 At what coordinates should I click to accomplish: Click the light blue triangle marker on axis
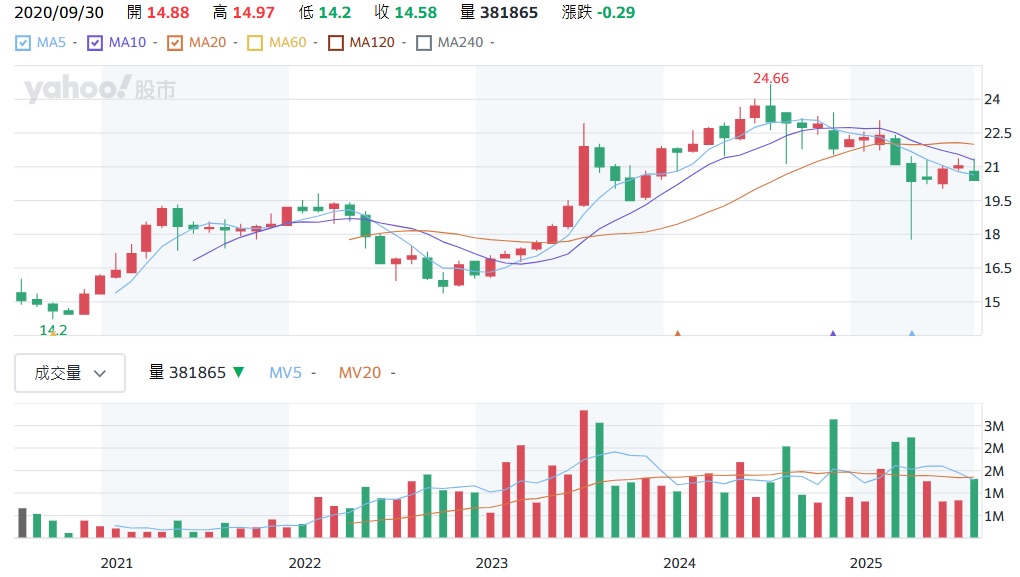[x=911, y=333]
